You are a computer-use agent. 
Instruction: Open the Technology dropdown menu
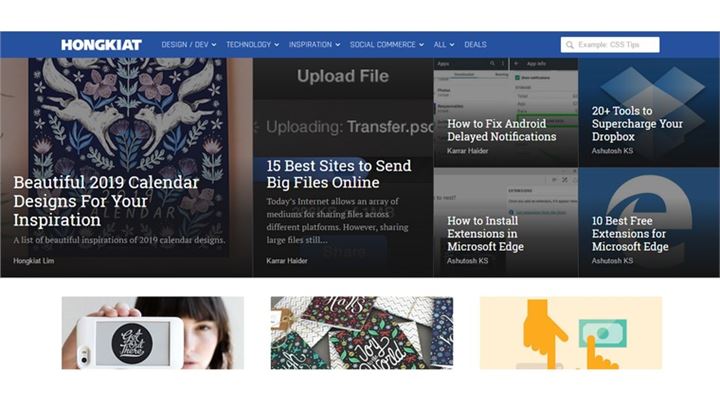point(252,45)
